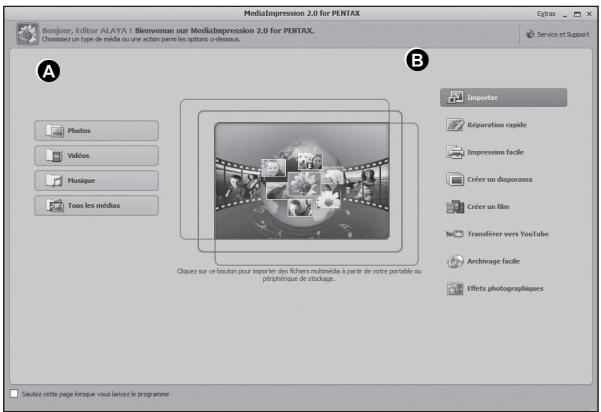Viewport: 601px width, 412px height.
Task: Minimize the MediaImpression window
Action: click(565, 15)
